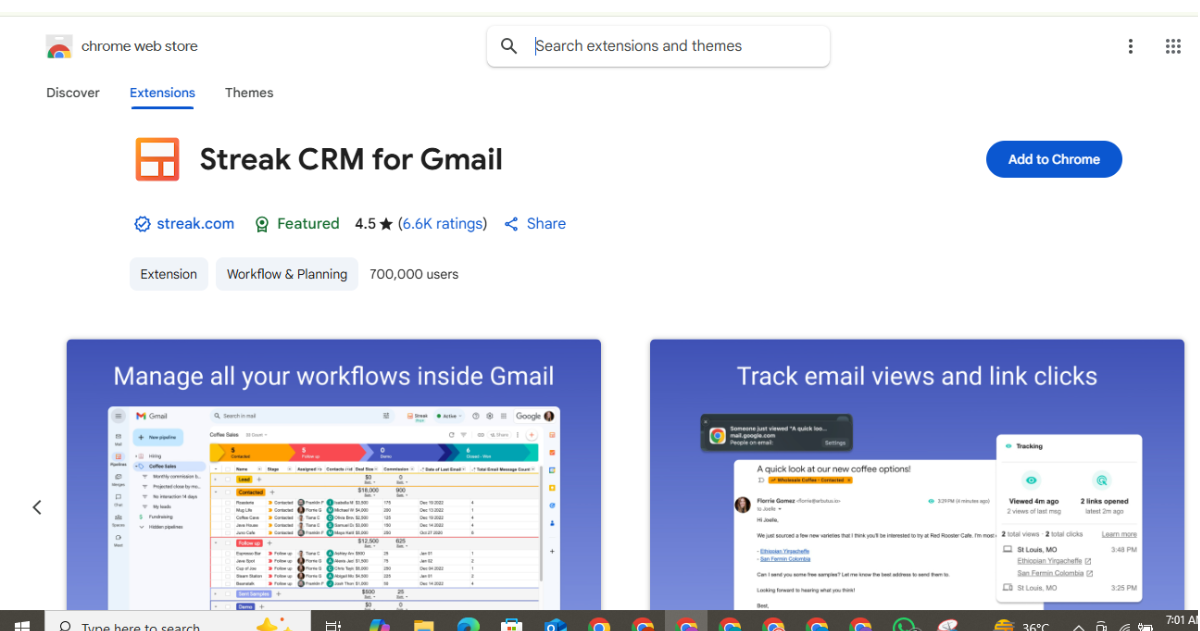The height and width of the screenshot is (631, 1200).
Task: Open Task View from the taskbar
Action: point(333,625)
